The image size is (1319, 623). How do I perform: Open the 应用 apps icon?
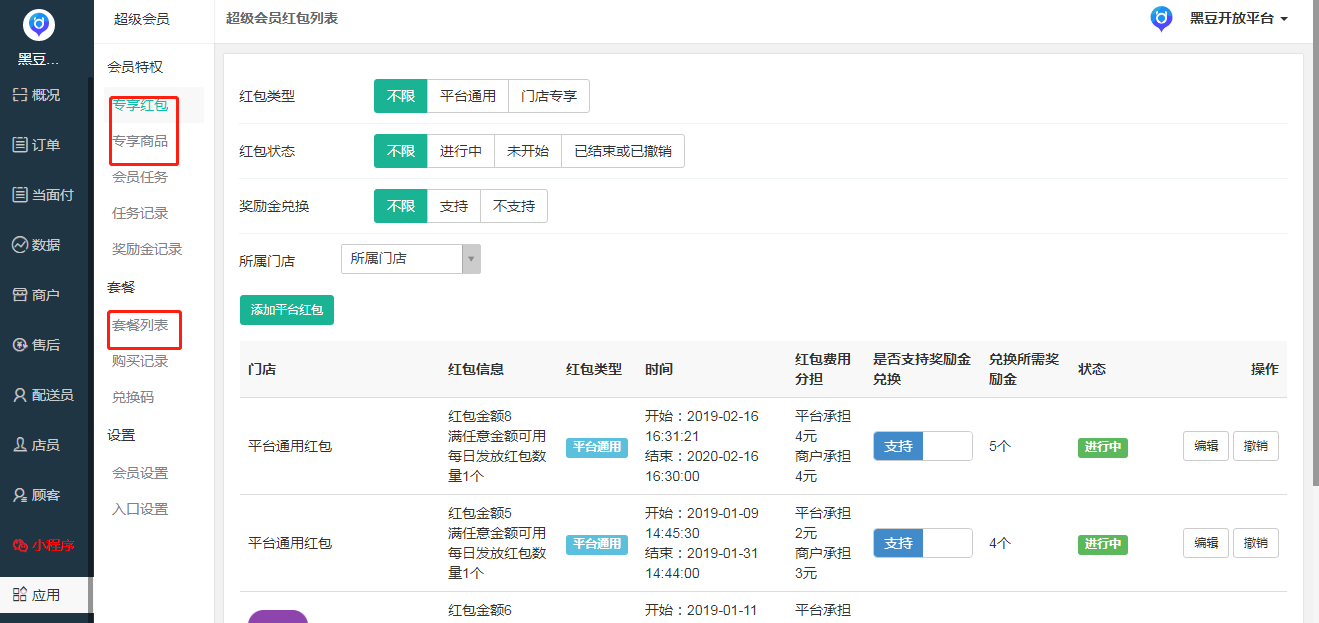[x=19, y=595]
